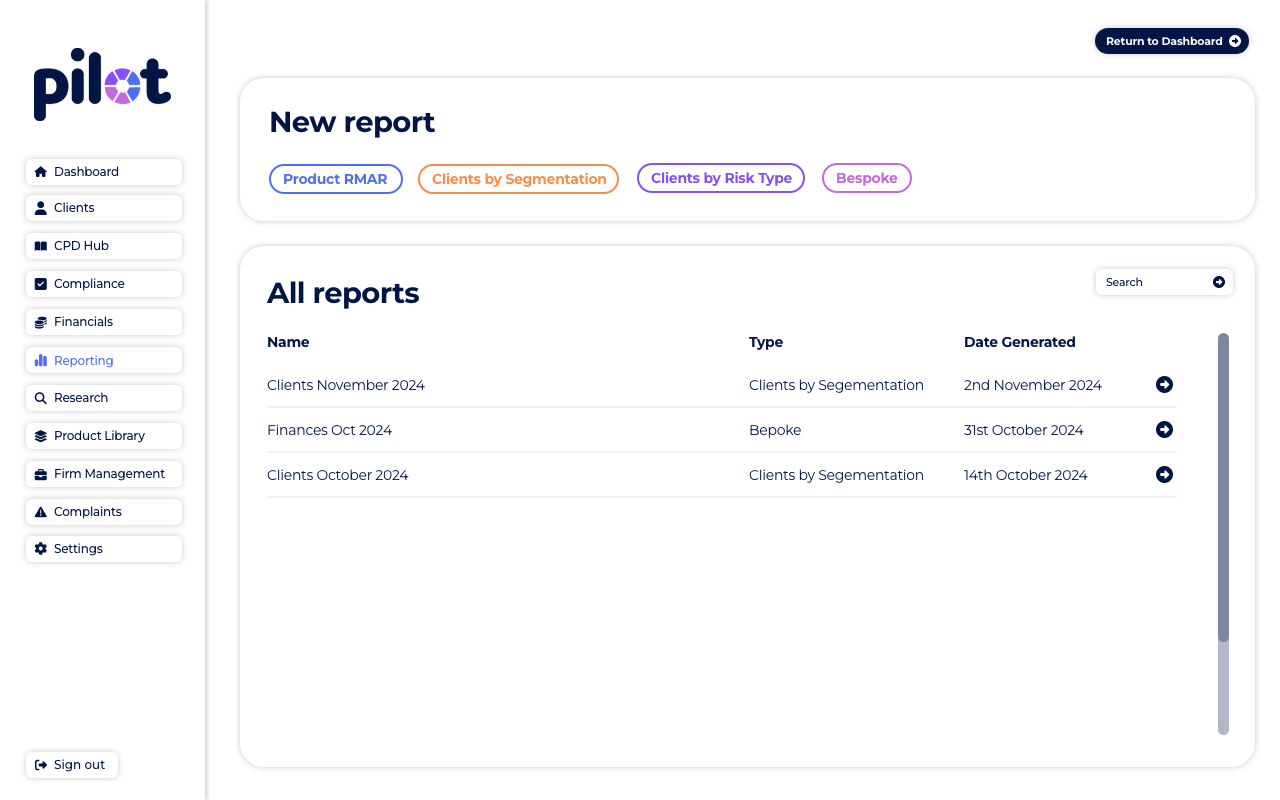This screenshot has height=800, width=1280.
Task: Click the arrow icon in Return to Dashboard
Action: tap(1235, 41)
